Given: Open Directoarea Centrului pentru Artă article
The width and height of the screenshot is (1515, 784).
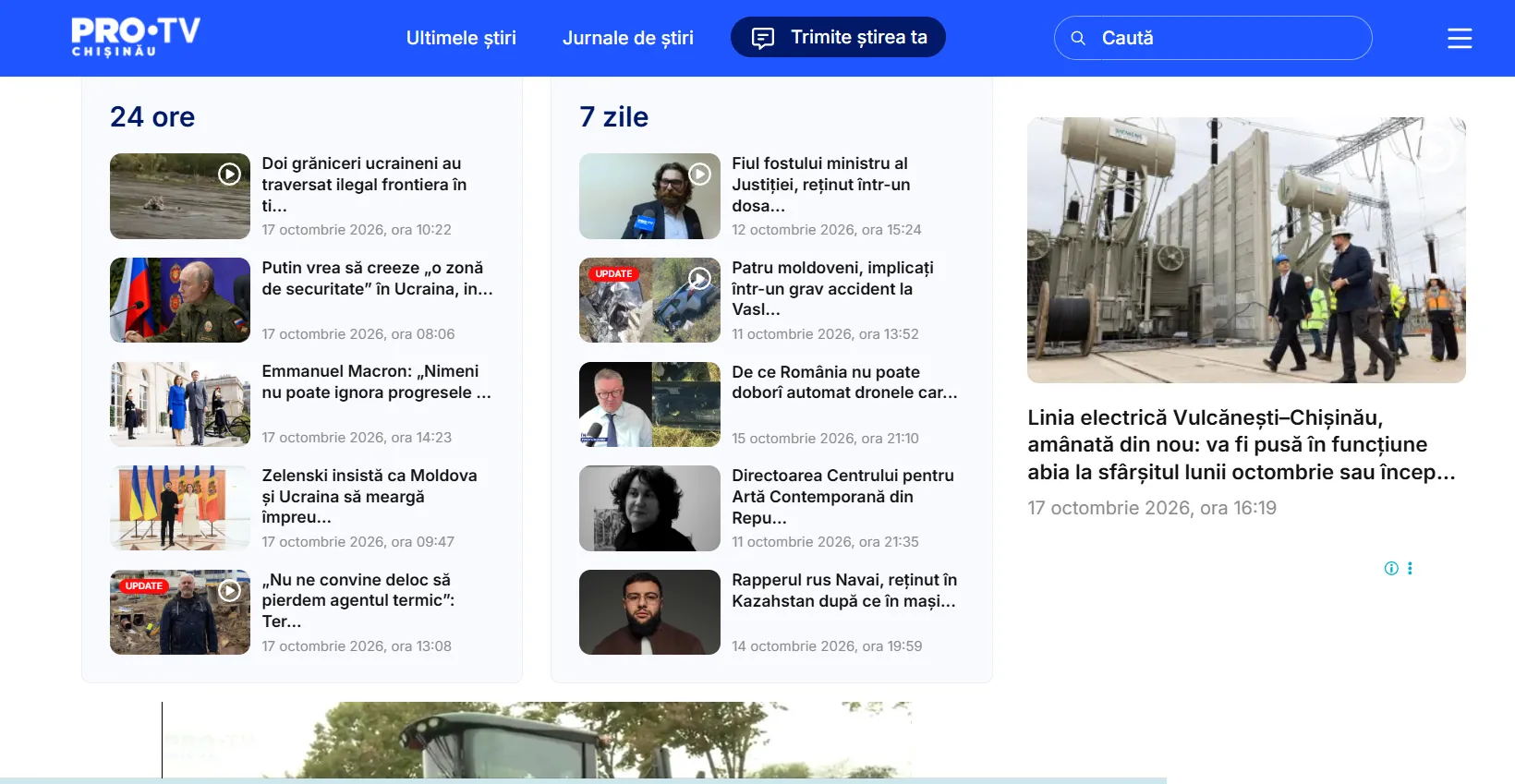Looking at the screenshot, I should click(842, 496).
